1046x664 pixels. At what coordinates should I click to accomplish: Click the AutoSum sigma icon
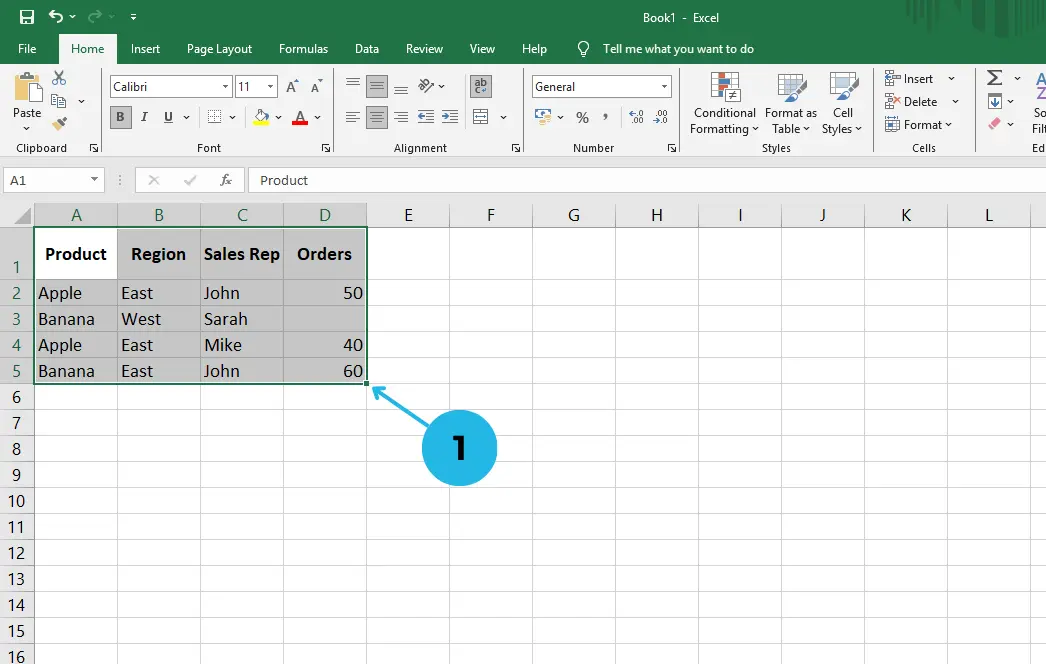[994, 78]
